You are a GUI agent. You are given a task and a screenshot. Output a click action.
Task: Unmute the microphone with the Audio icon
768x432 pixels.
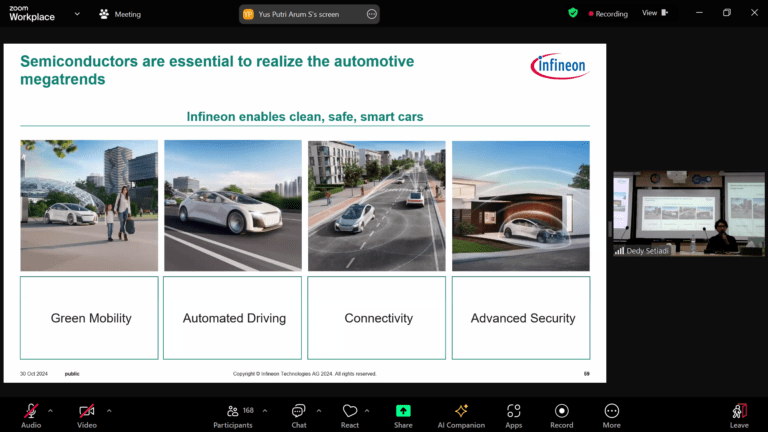click(x=31, y=411)
